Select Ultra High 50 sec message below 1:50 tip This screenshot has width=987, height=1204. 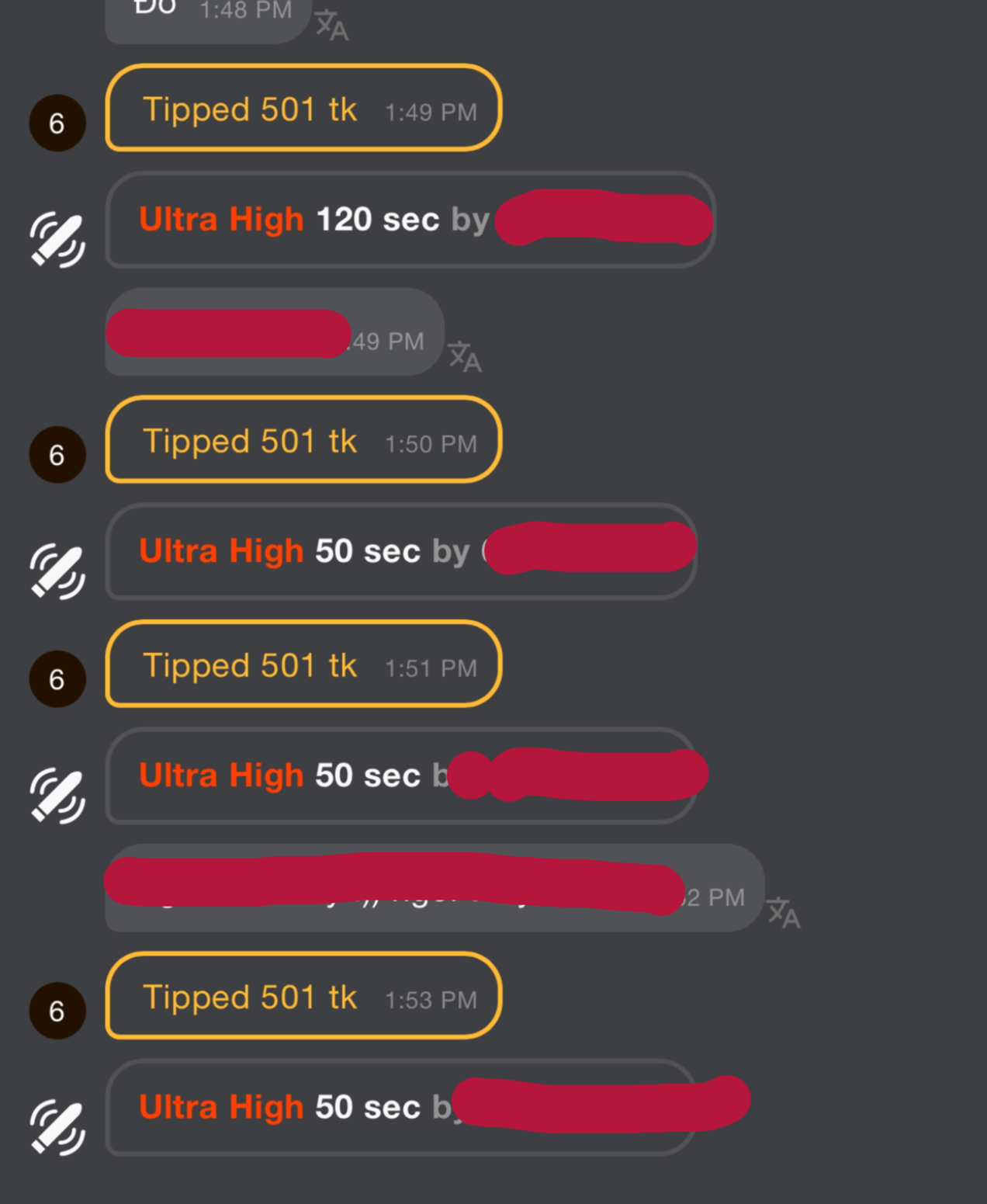click(x=401, y=551)
